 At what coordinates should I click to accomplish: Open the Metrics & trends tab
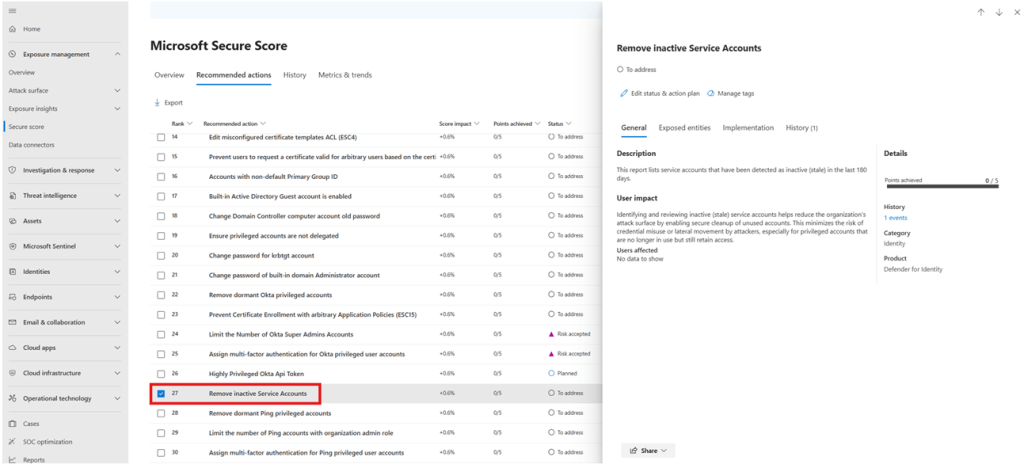coord(344,75)
